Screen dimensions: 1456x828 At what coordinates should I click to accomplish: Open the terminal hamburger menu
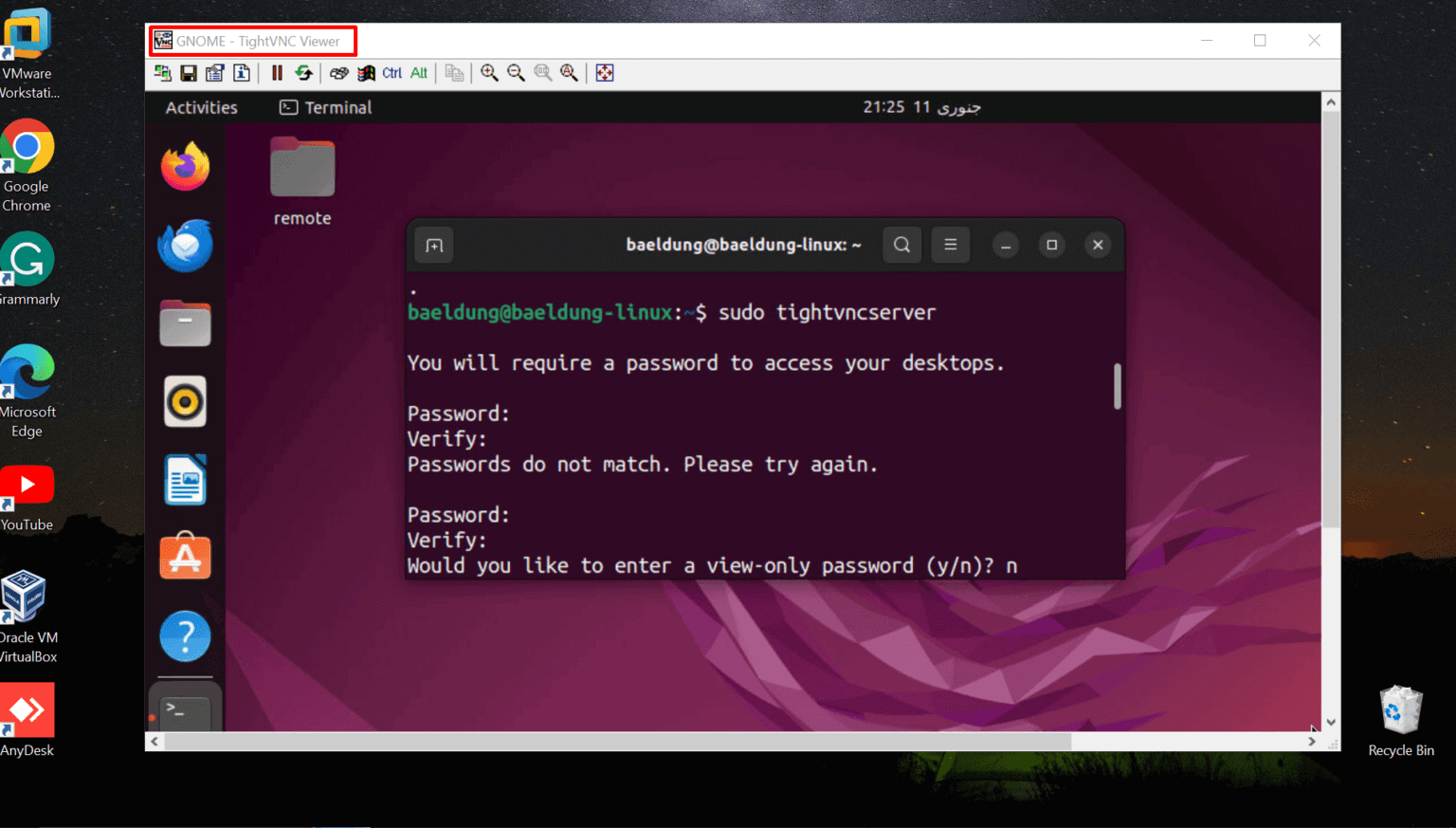coord(950,245)
